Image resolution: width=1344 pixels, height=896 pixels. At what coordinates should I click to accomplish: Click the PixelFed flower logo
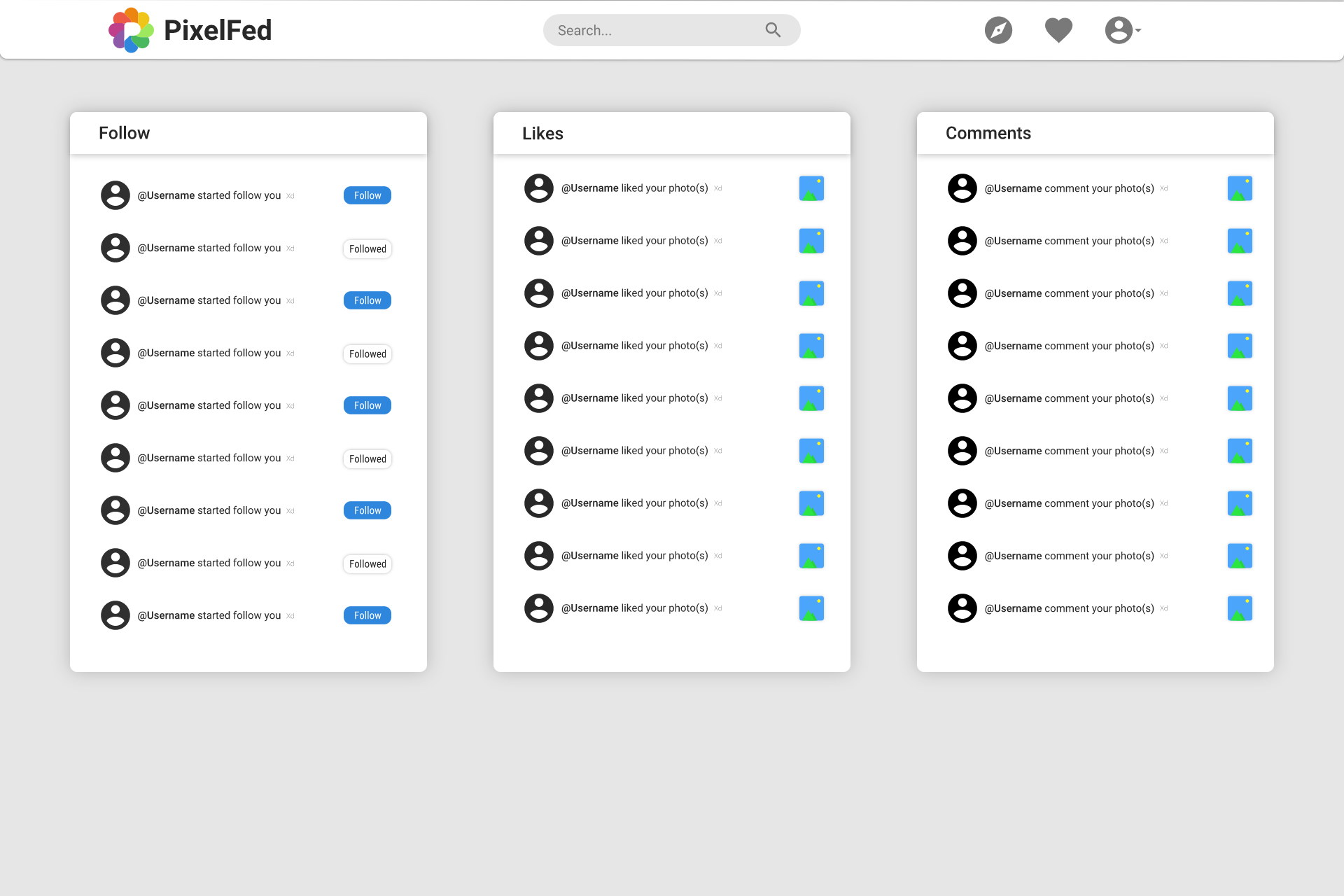tap(131, 30)
